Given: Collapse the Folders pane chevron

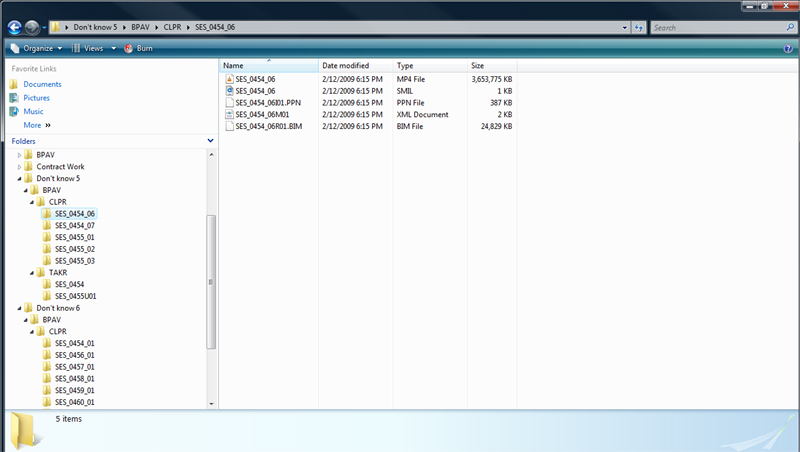Looking at the screenshot, I should pos(210,142).
